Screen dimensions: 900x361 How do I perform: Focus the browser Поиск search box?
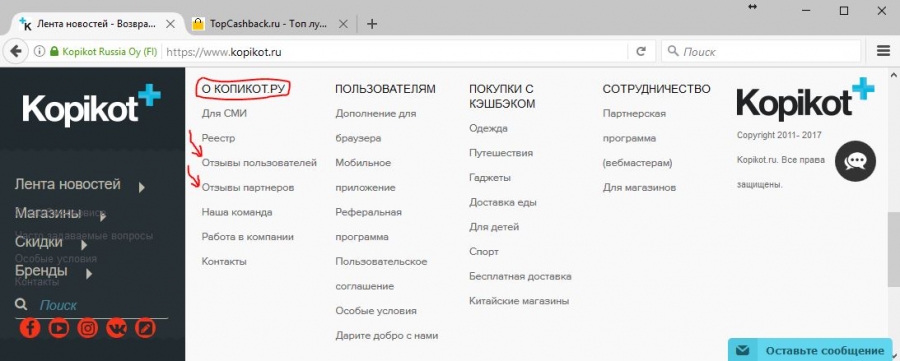761,52
